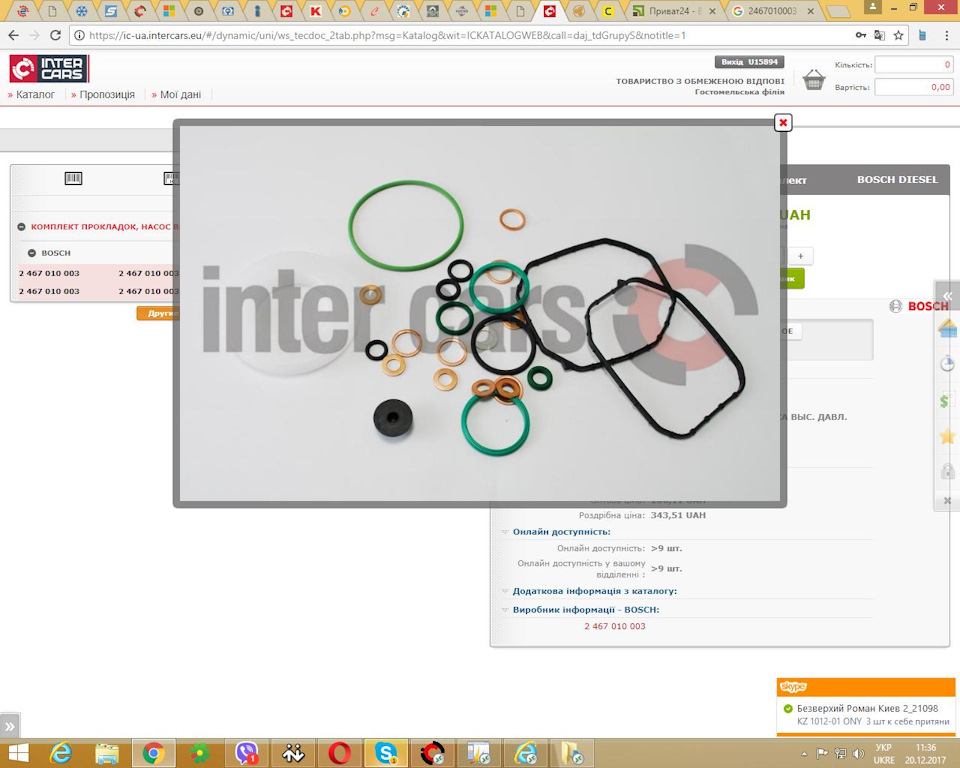960x768 pixels.
Task: Go back in browser history
Action: [13, 36]
